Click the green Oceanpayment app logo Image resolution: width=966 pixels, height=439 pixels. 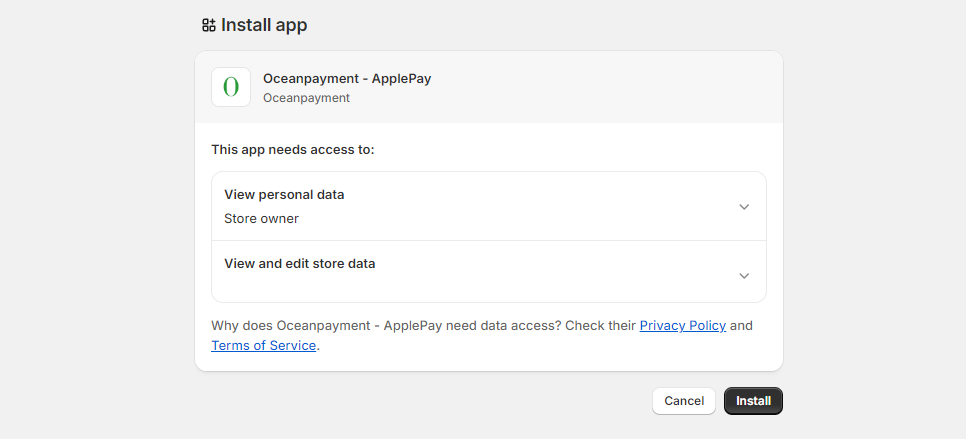[x=231, y=87]
